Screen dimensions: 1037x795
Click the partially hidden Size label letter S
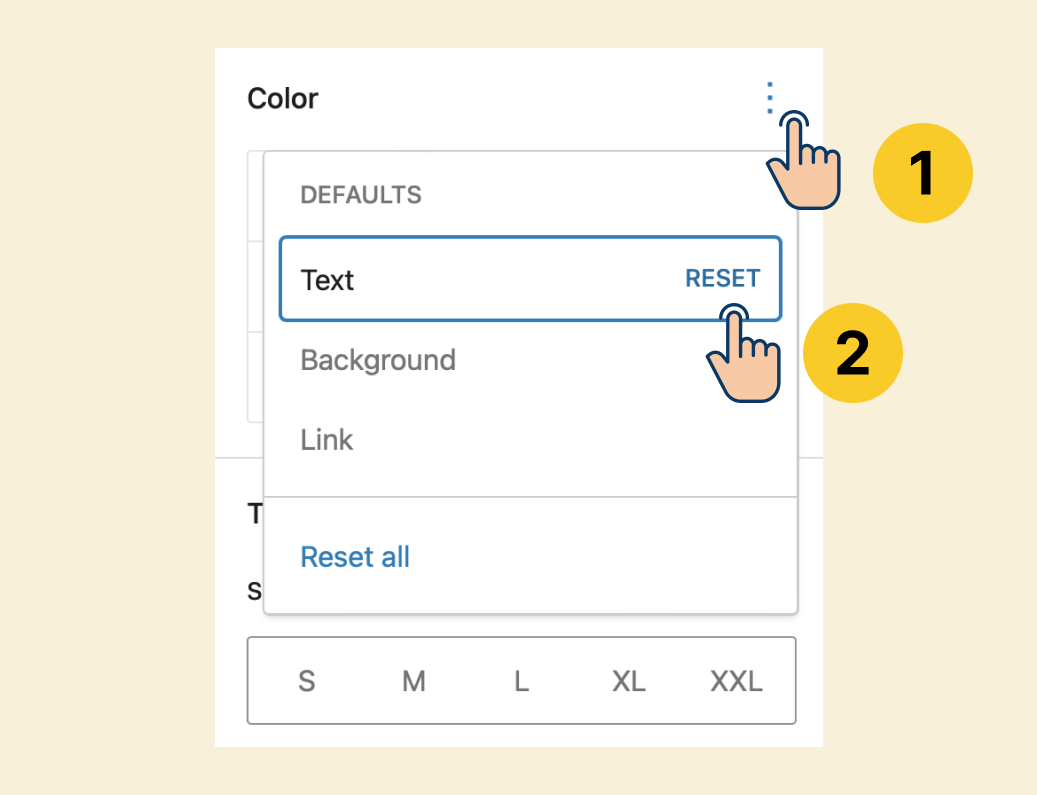click(x=255, y=591)
